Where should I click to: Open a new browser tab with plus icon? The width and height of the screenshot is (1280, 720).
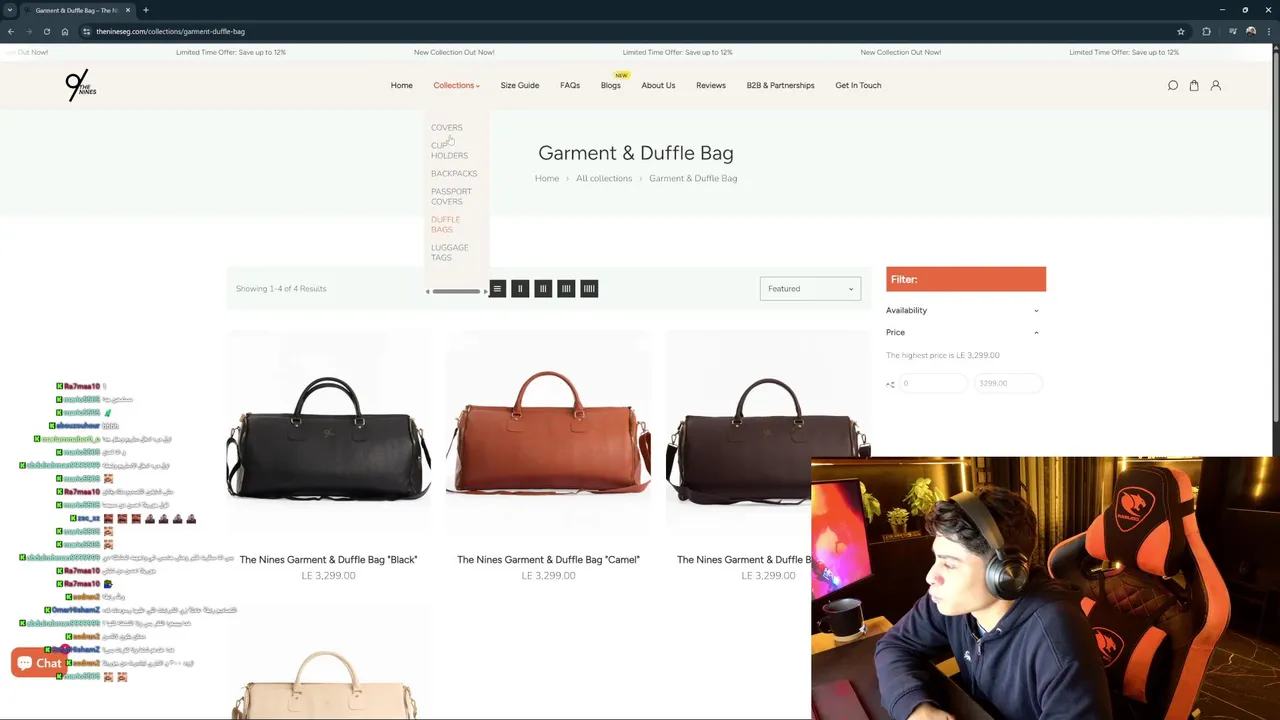(145, 10)
